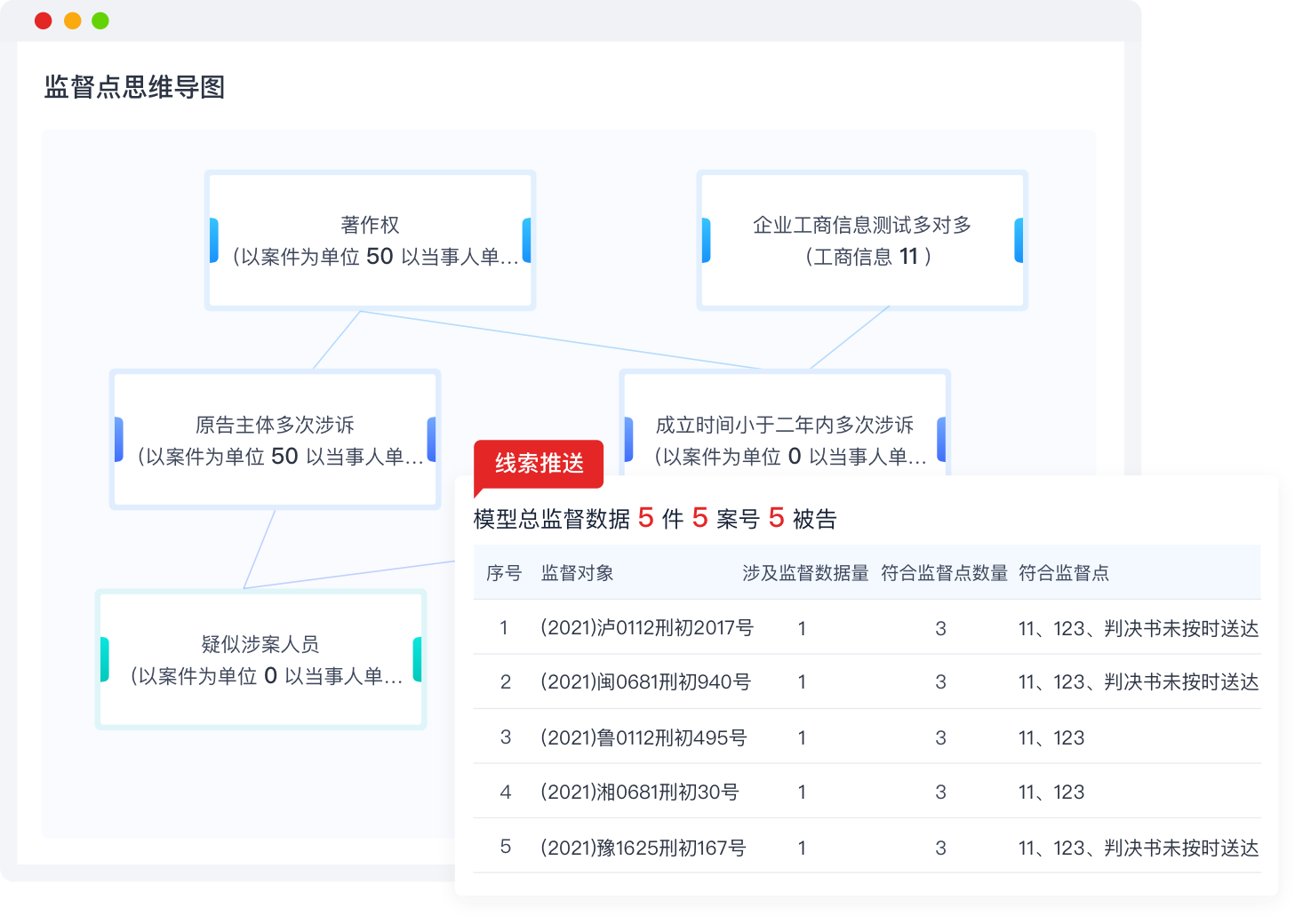Image resolution: width=1303 pixels, height=924 pixels.
Task: Click right connector handle of 著作权 node
Action: coord(527,241)
